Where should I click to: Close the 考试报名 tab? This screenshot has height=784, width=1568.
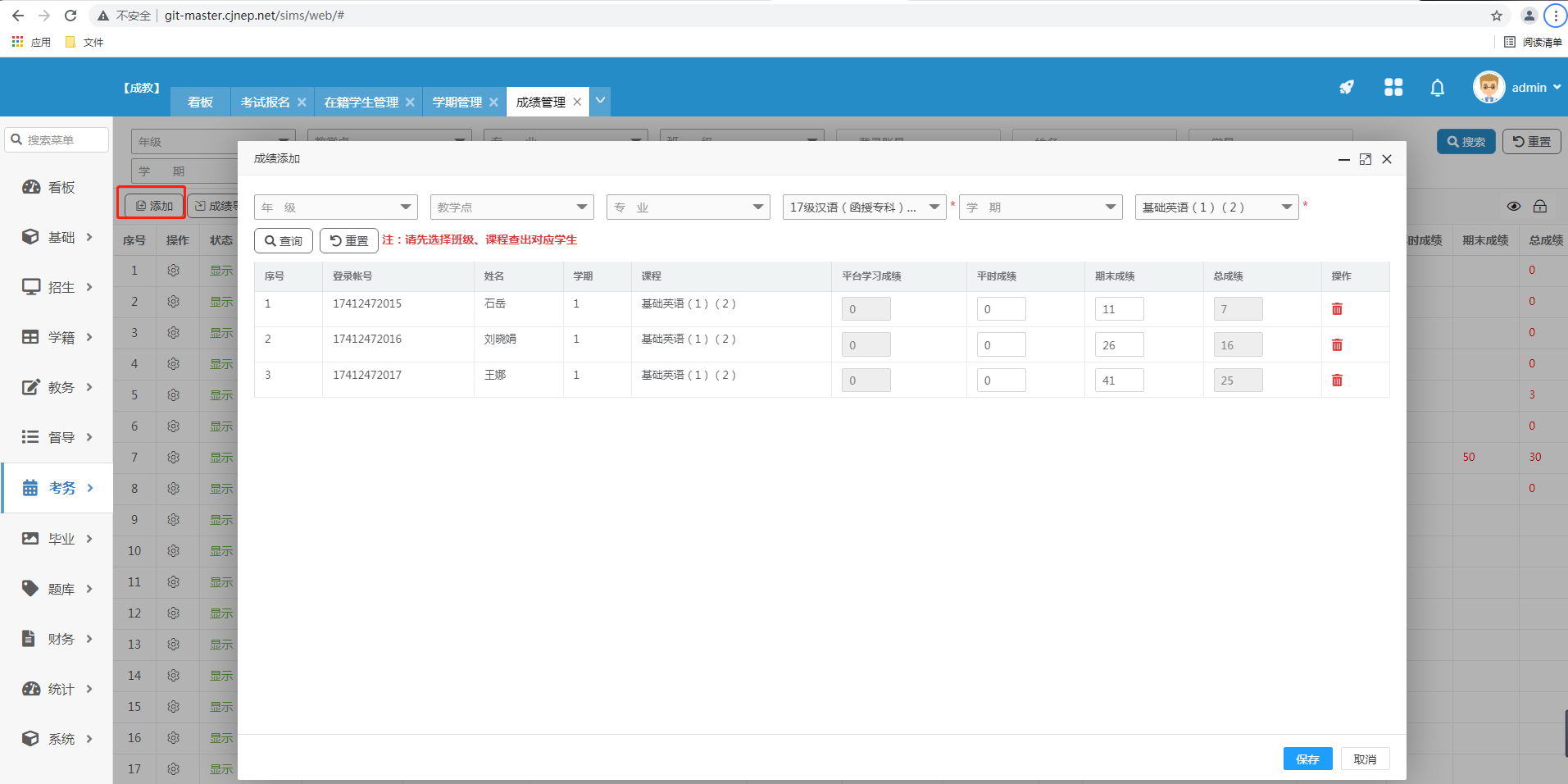(302, 103)
